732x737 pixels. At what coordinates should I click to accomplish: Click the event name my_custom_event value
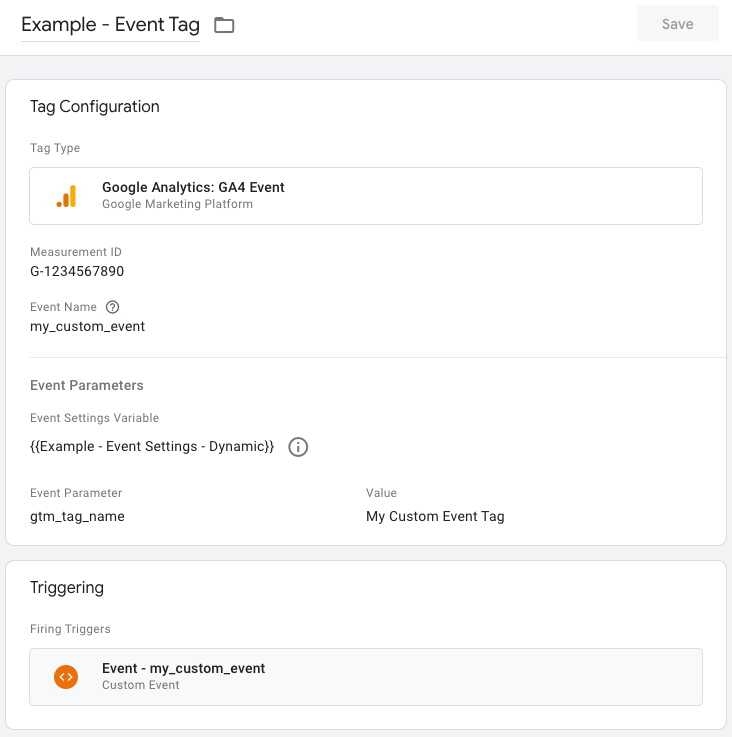point(87,326)
